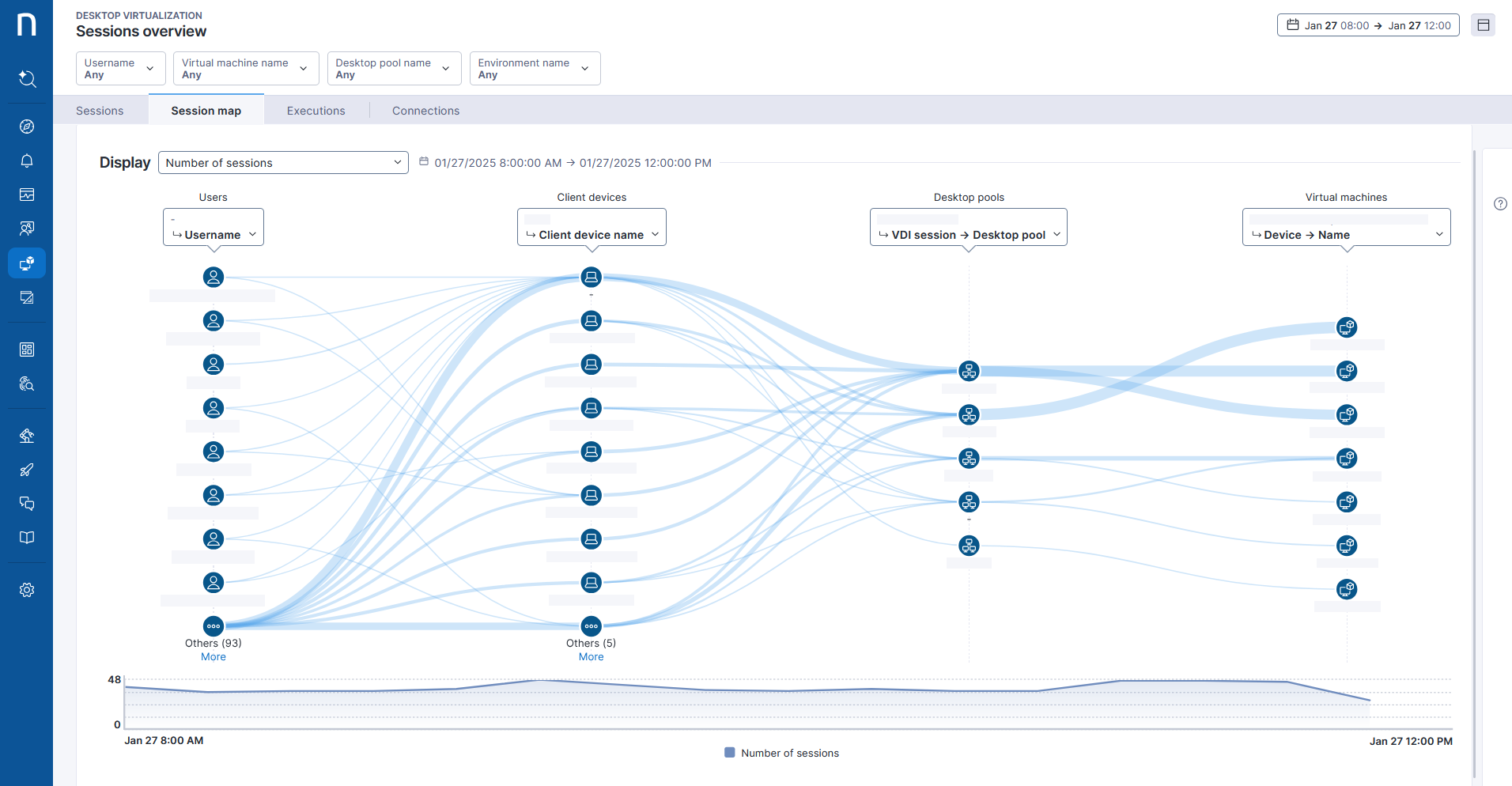Click the help question mark icon
The image size is (1512, 786).
coord(1500,204)
